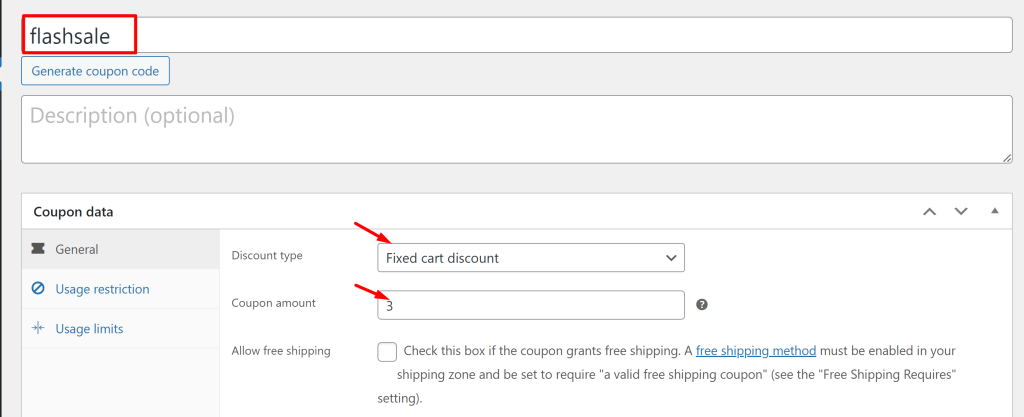Enable the Allow free shipping checkbox
The image size is (1024, 417).
pyautogui.click(x=387, y=352)
